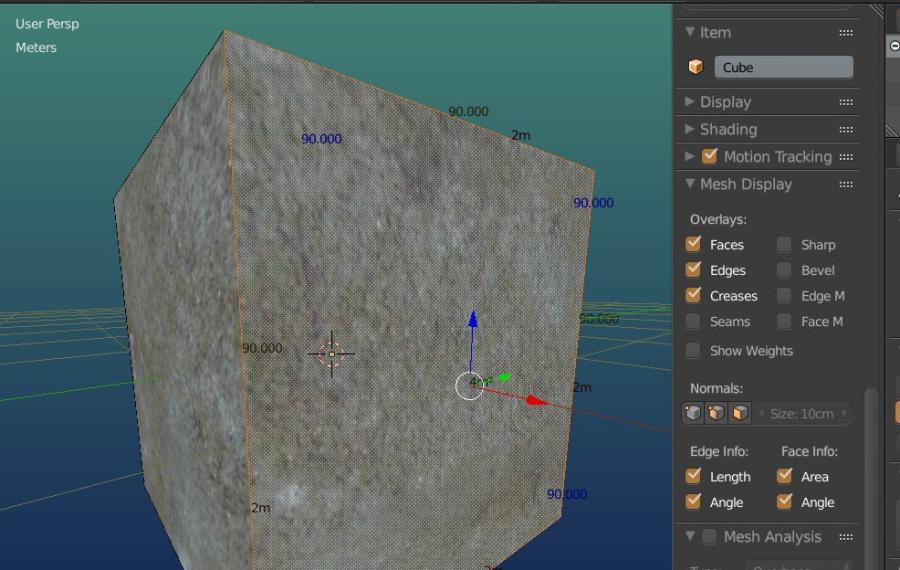Click the normals Size 10cm field
The width and height of the screenshot is (900, 570).
pos(802,413)
